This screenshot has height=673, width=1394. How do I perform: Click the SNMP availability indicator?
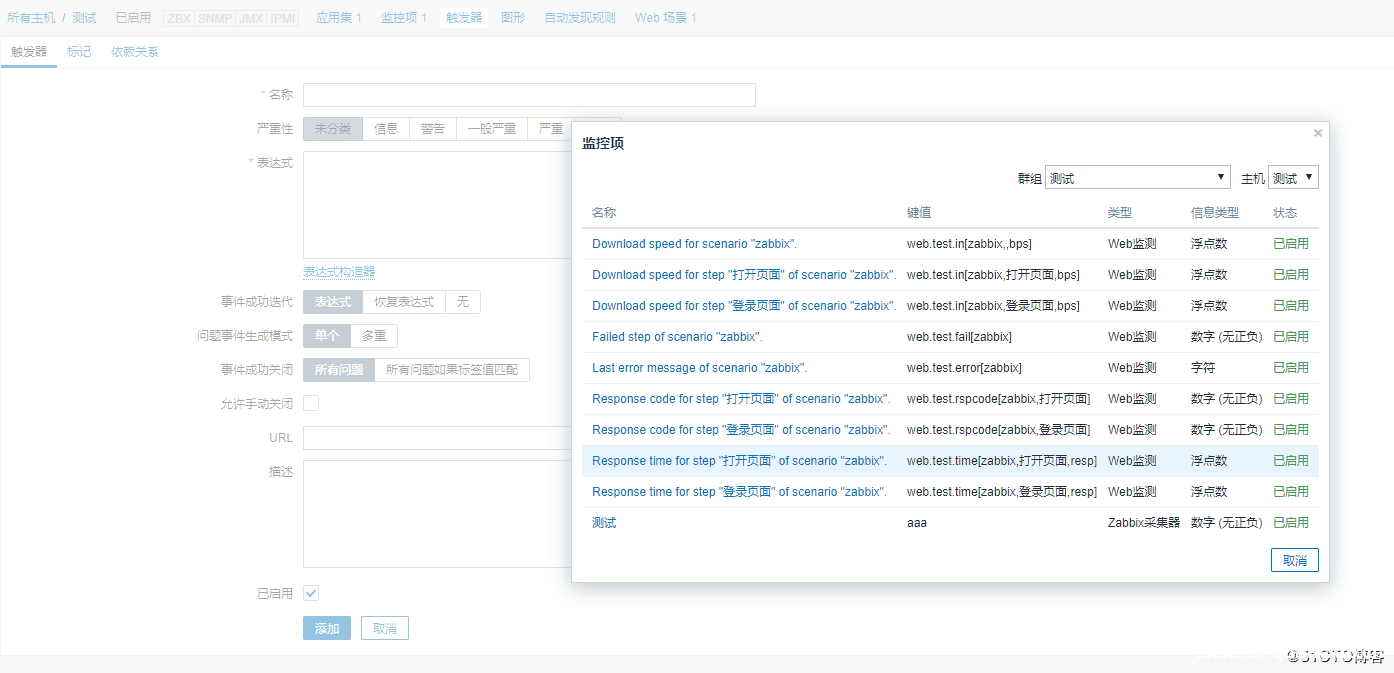pyautogui.click(x=215, y=18)
